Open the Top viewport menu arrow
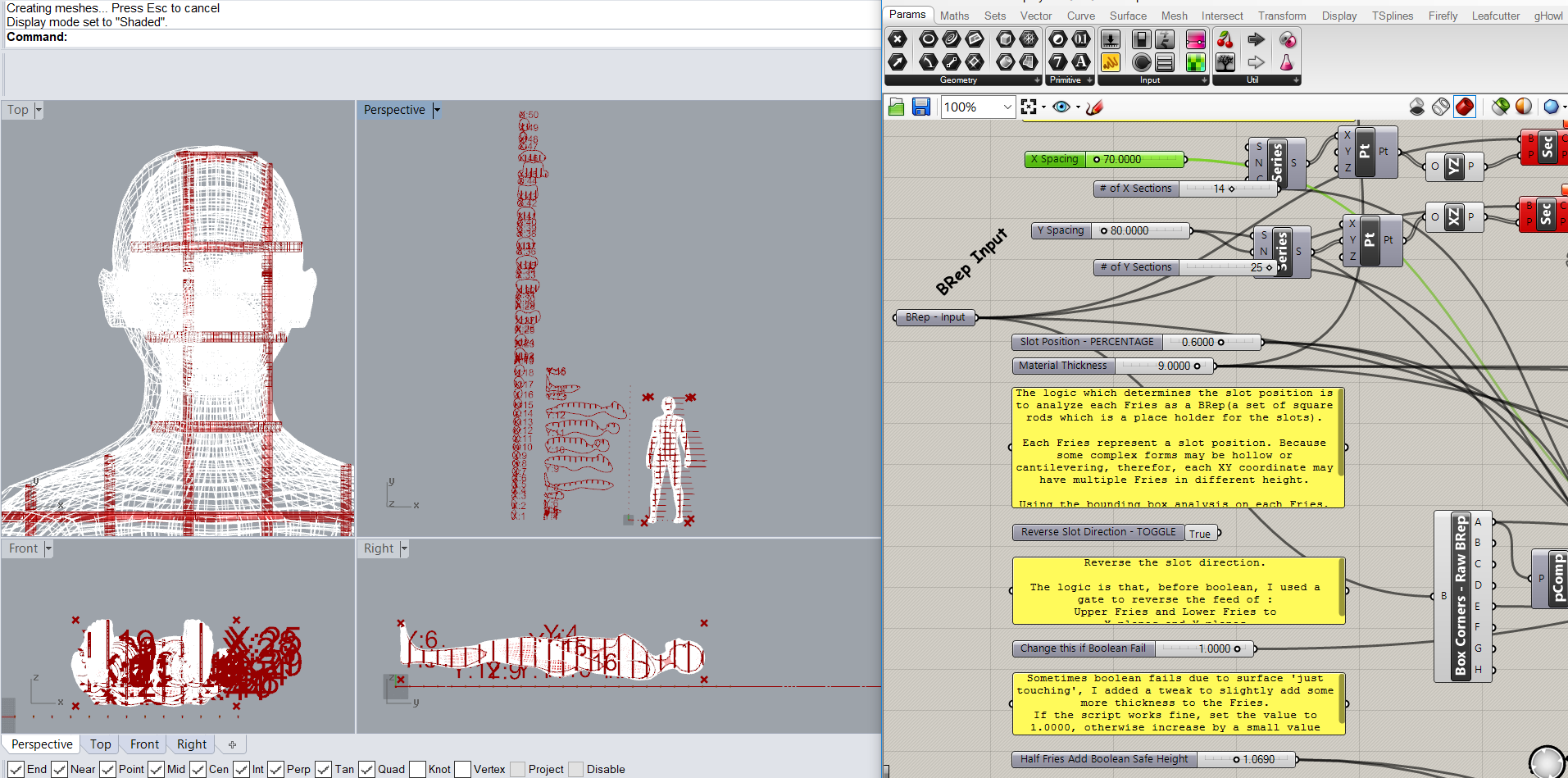The height and width of the screenshot is (778, 1568). click(x=39, y=110)
